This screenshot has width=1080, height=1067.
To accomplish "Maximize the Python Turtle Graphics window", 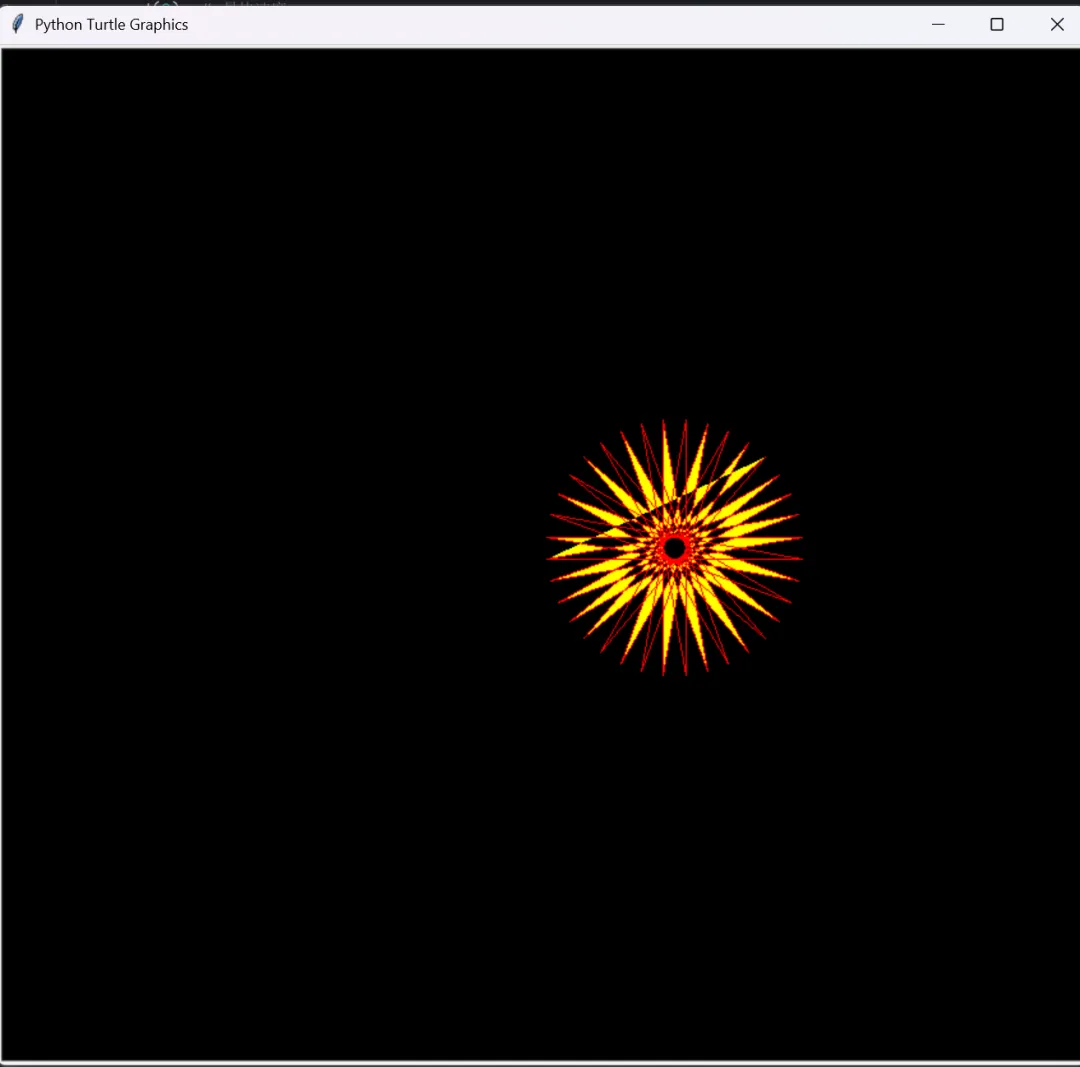I will [997, 24].
